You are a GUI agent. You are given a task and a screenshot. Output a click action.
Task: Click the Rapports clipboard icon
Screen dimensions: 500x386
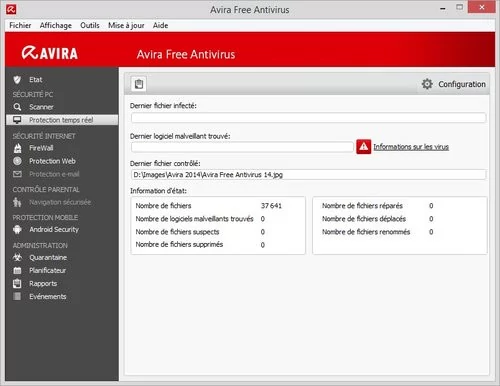17,283
